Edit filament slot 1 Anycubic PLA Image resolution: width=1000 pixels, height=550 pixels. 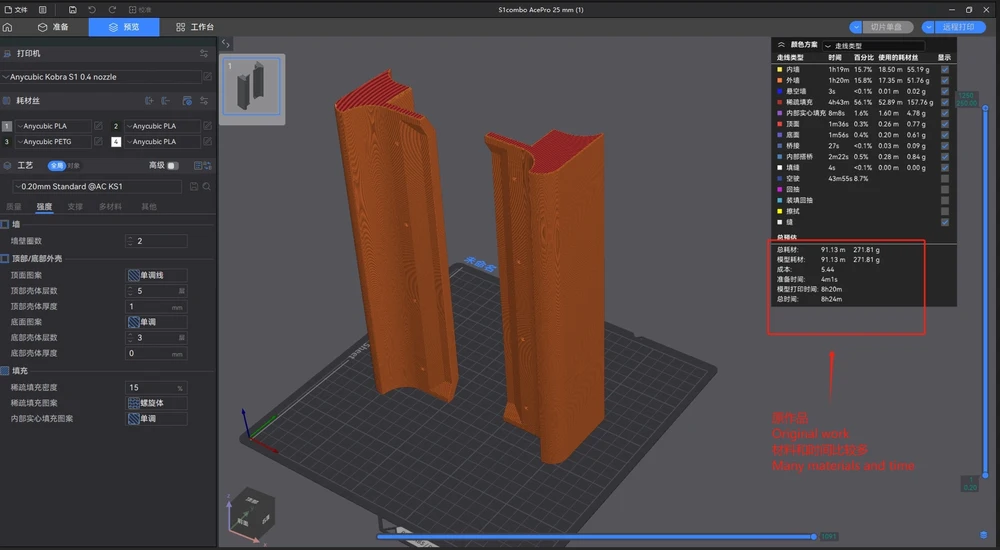point(98,126)
